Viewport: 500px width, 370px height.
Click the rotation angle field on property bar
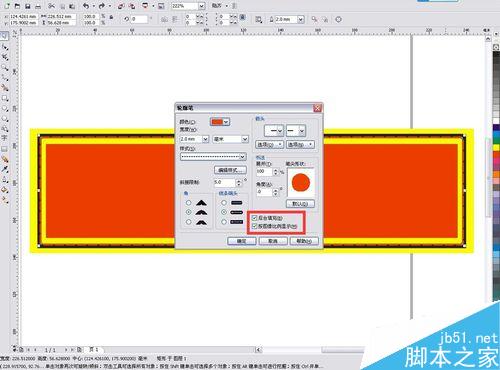coord(139,19)
